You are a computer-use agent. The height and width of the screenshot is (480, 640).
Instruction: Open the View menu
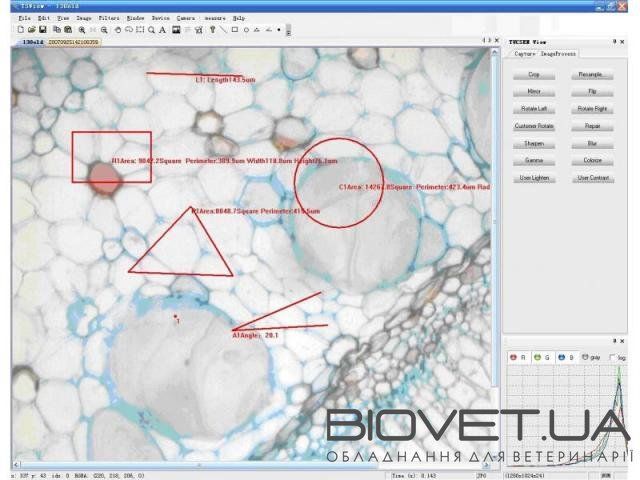[63, 18]
